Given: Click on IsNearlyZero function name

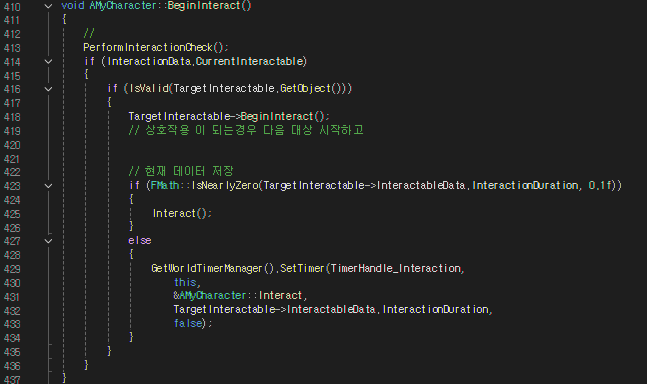Looking at the screenshot, I should (225, 186).
